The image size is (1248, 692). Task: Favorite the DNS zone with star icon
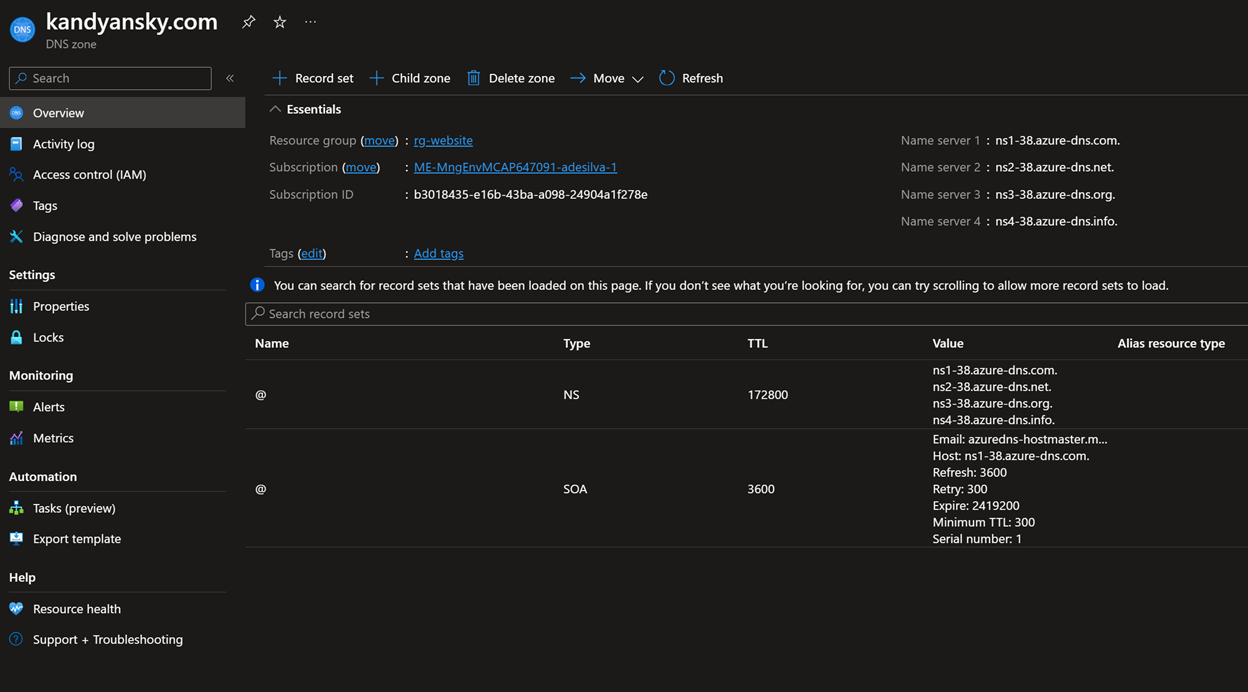[x=280, y=22]
